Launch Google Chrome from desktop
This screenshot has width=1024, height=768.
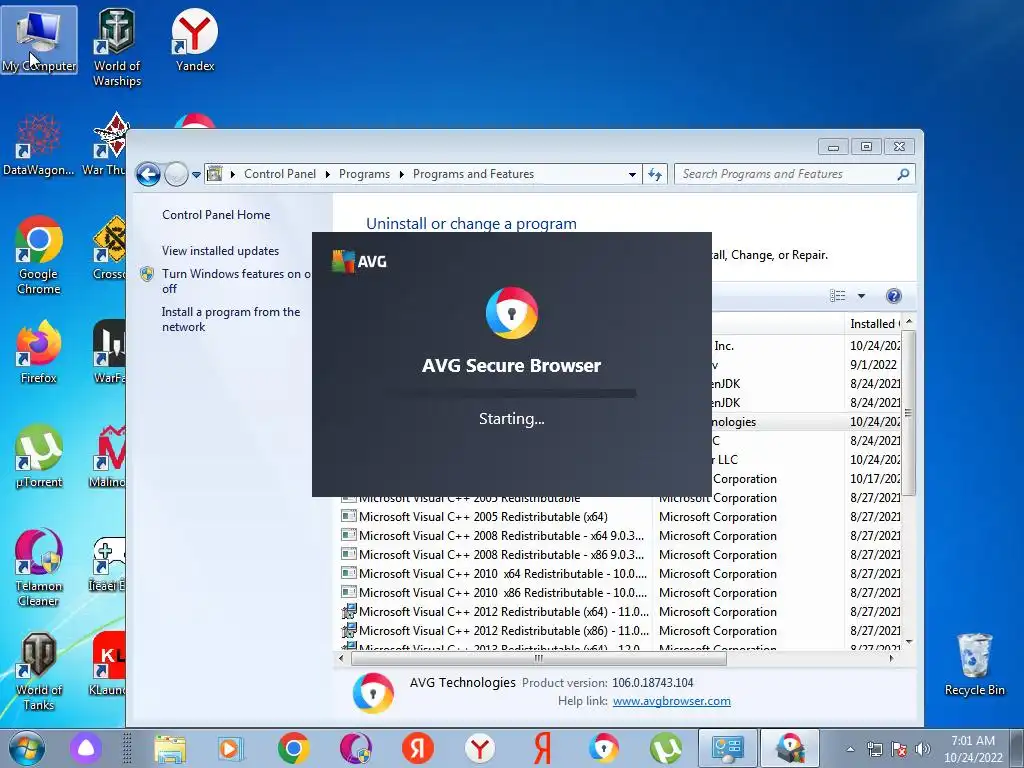point(39,255)
